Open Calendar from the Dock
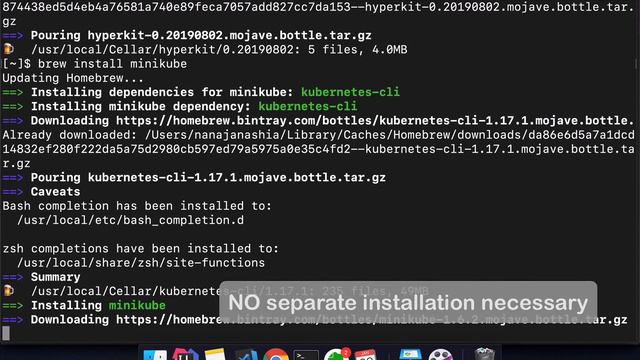Screen dimensions: 640x360 pyautogui.click(x=365, y=354)
